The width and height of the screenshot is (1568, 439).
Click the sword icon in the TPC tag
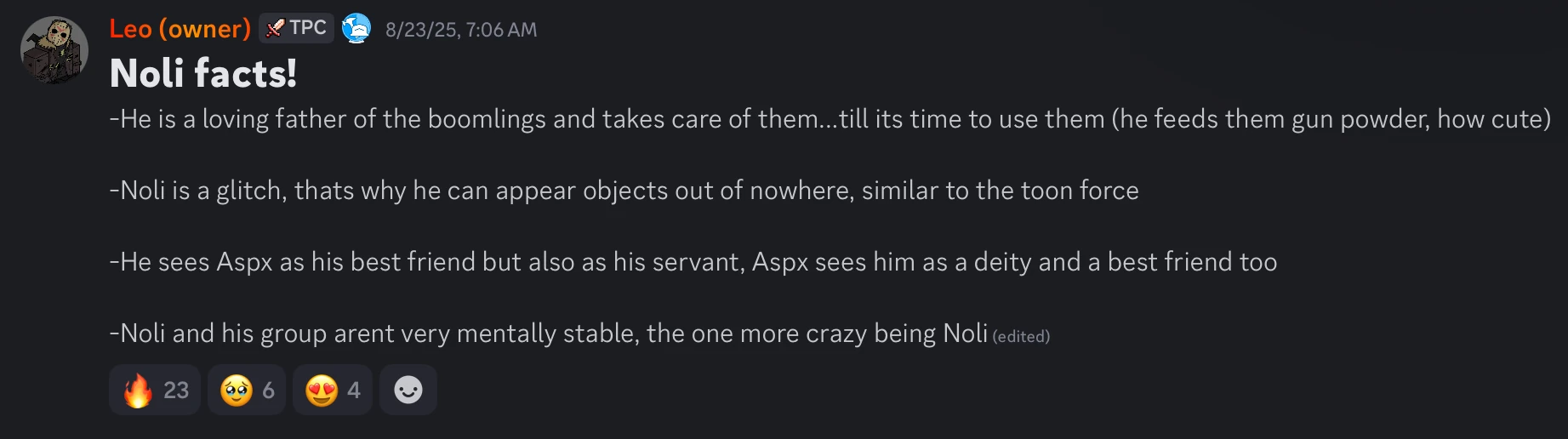pyautogui.click(x=275, y=29)
